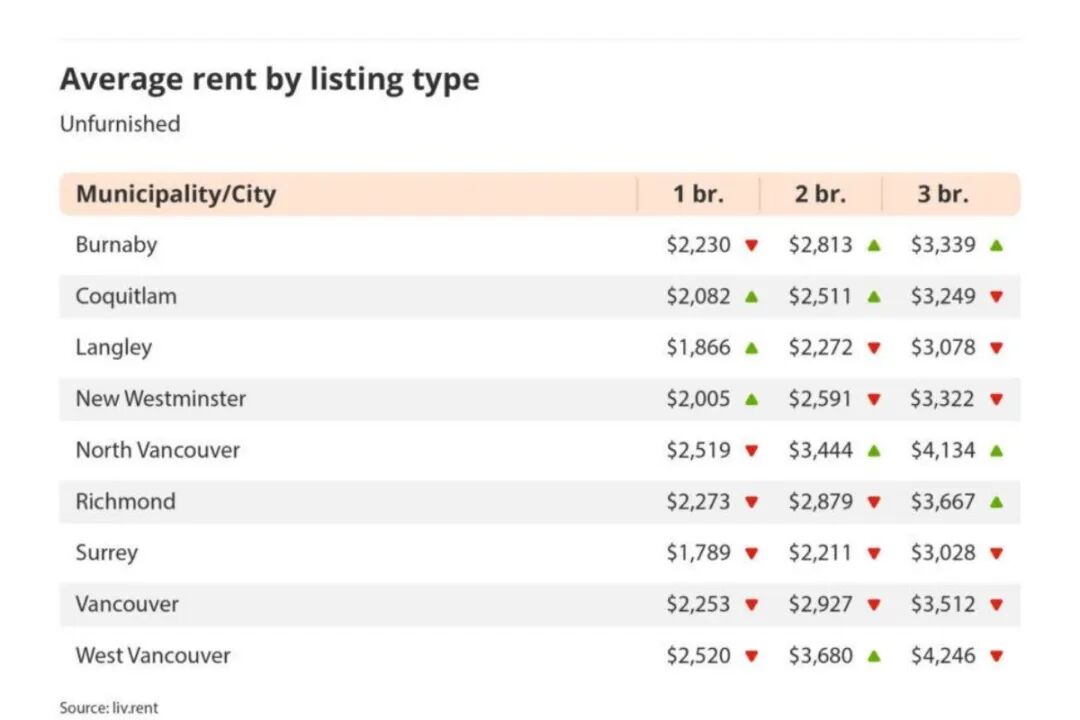
Task: Click the green up arrow next to Richmond $3,667
Action: click(996, 502)
